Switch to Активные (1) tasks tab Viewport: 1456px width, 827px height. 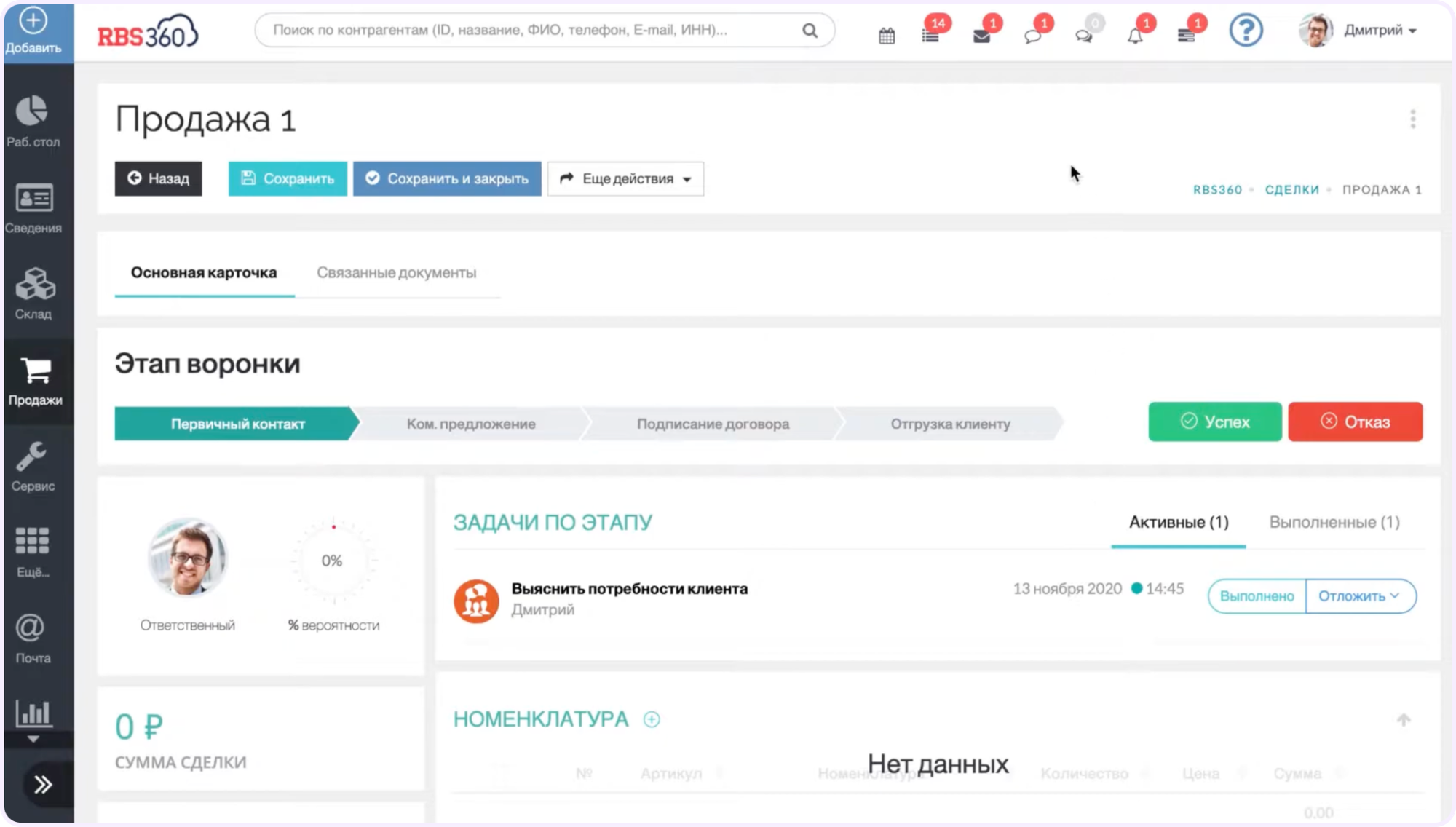click(x=1178, y=523)
